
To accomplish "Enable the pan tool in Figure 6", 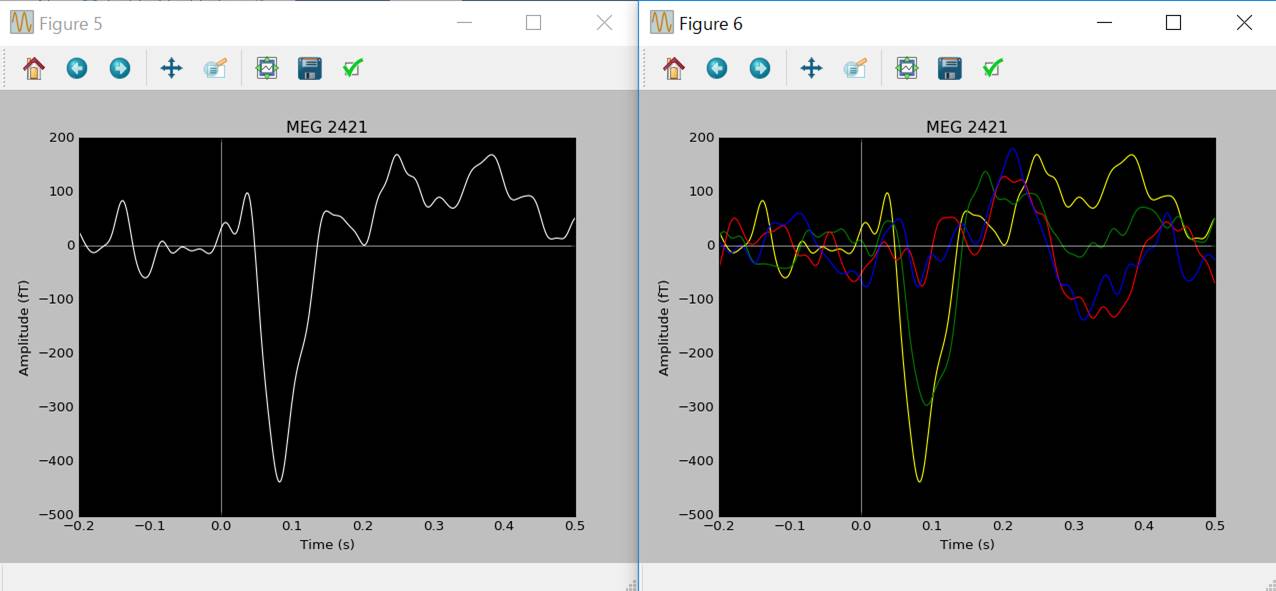I will [811, 68].
